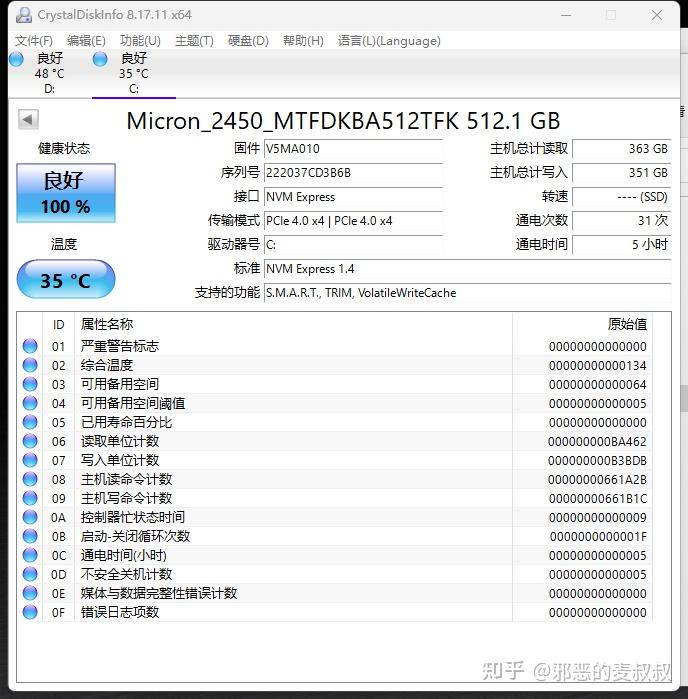Image resolution: width=688 pixels, height=699 pixels.
Task: Select the 媒体与数据完整性错误计数 attribute name
Action: (x=159, y=593)
